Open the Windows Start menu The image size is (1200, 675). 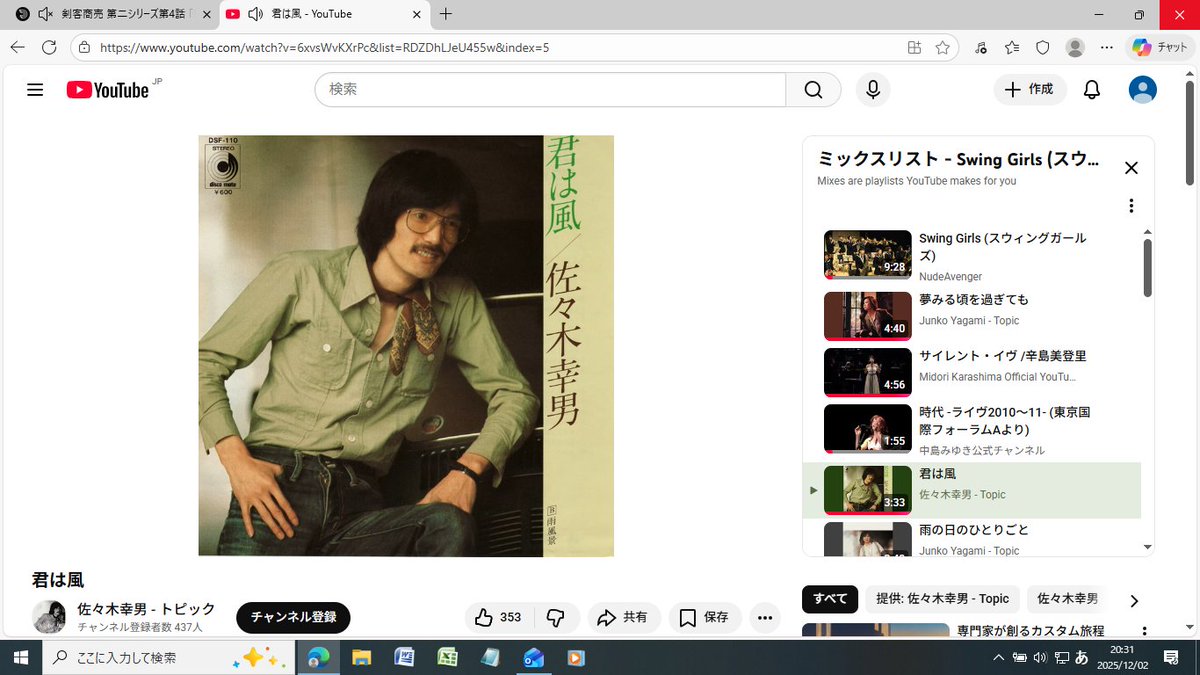20,657
